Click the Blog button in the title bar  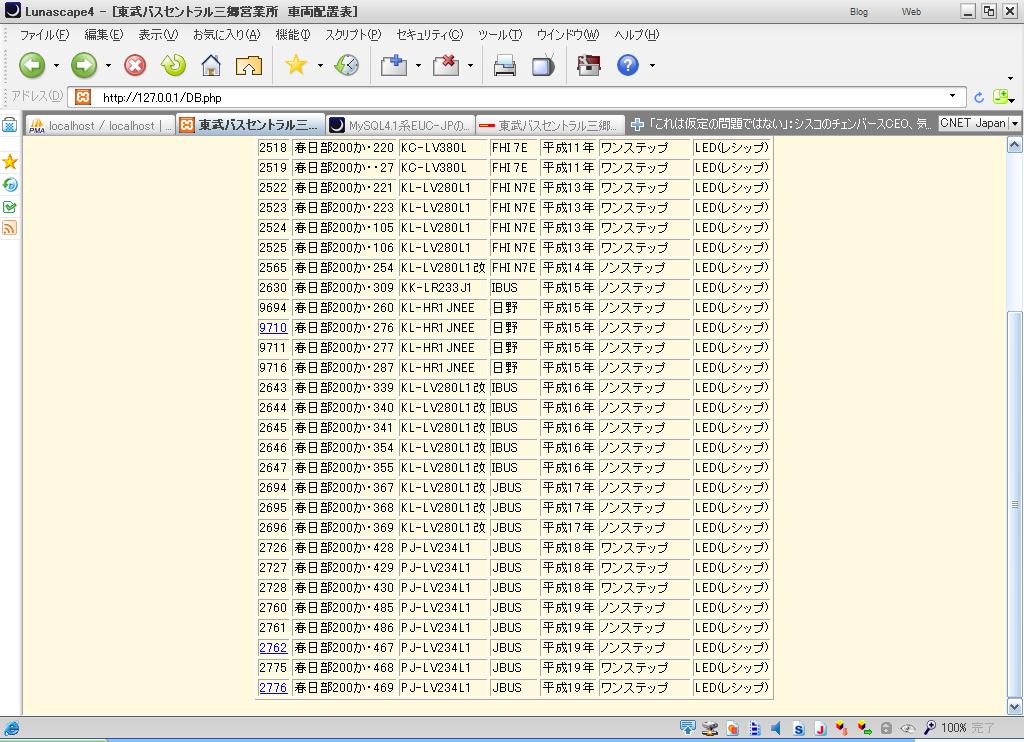pos(859,12)
